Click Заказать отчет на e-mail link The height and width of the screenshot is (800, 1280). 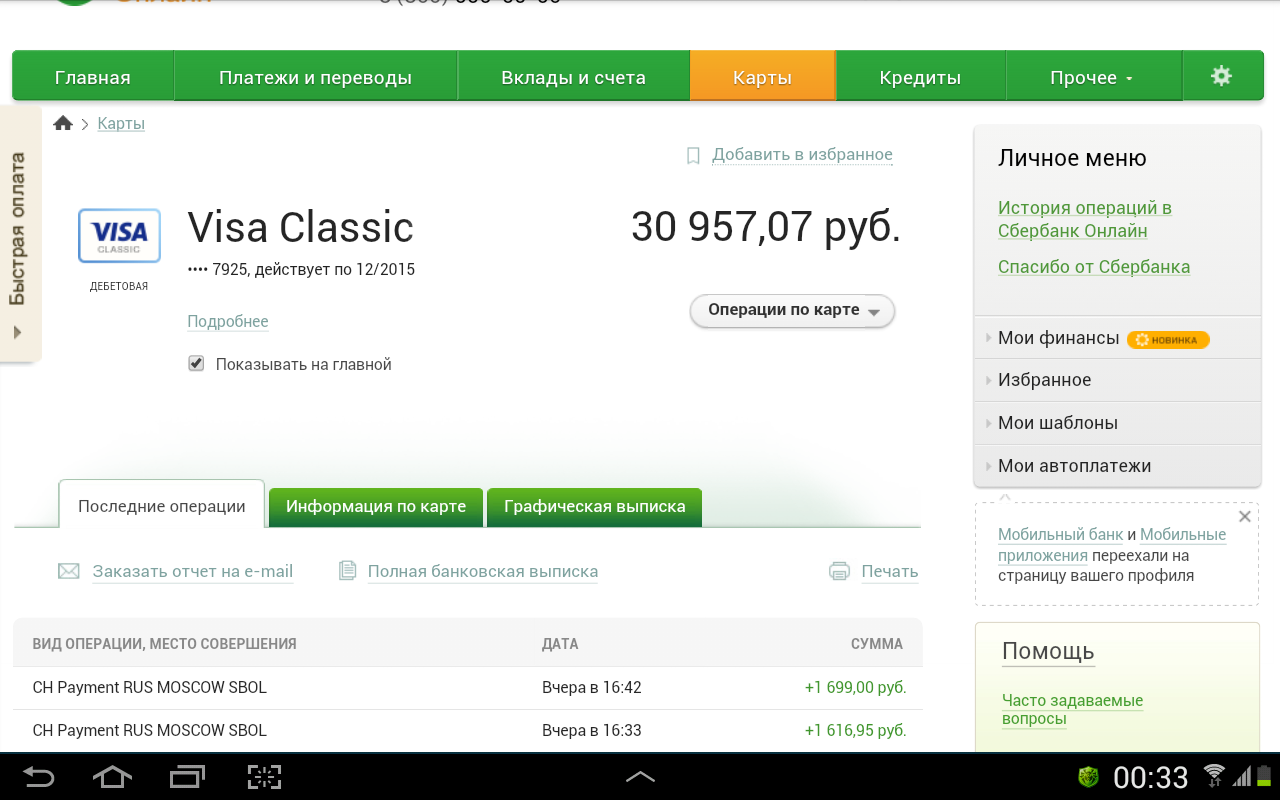point(193,571)
